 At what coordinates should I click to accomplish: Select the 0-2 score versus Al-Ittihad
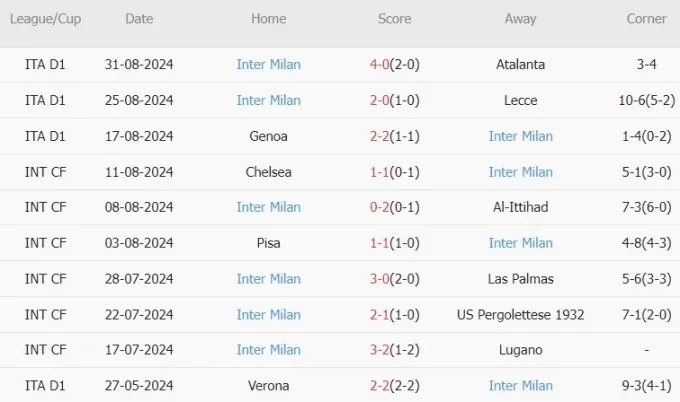pyautogui.click(x=379, y=207)
